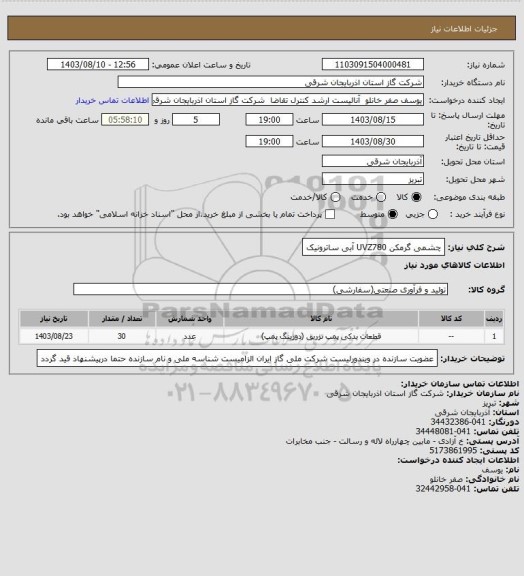This screenshot has height=576, width=524.
Task: Select the خدمت radio button
Action: 381,197
